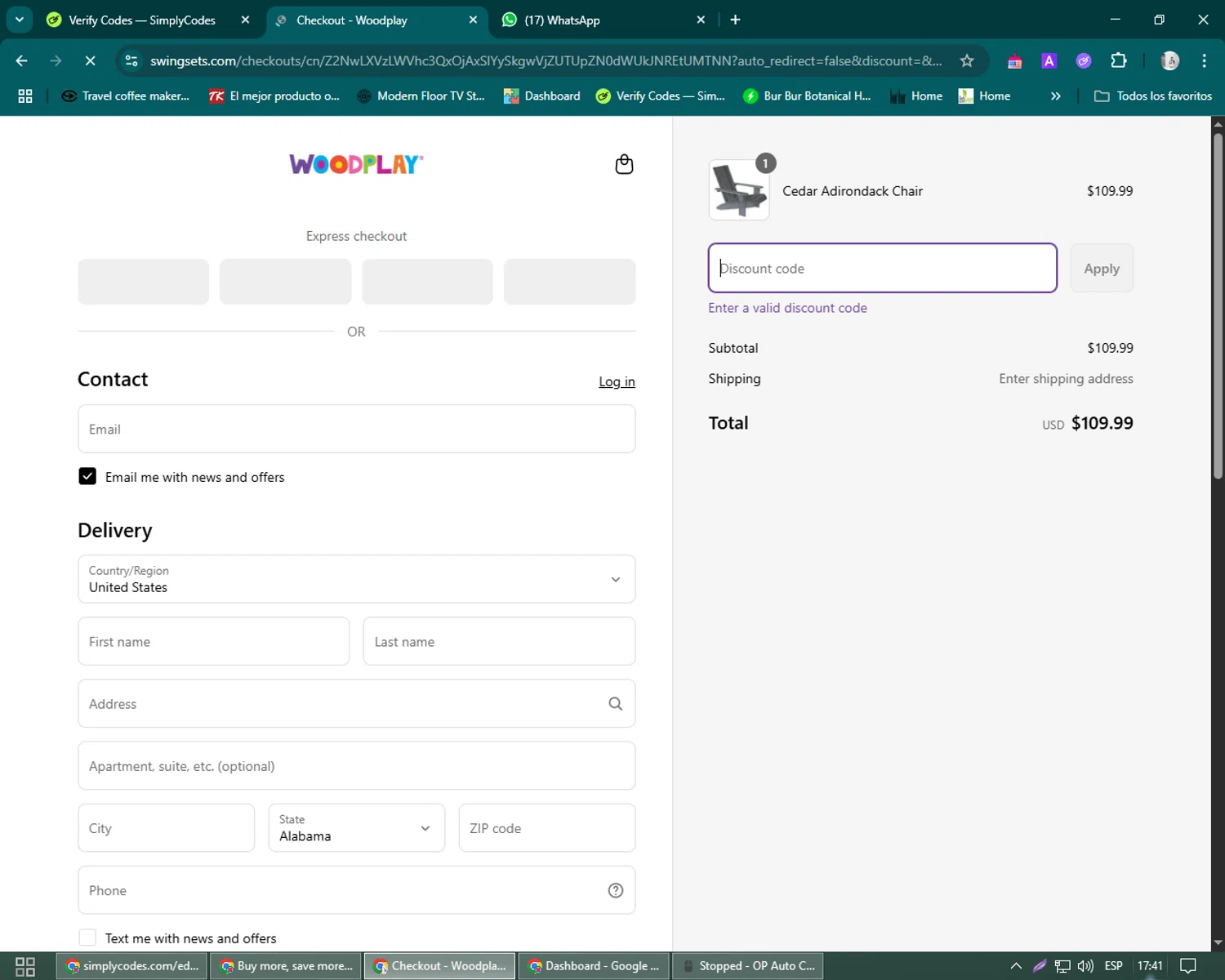The image size is (1225, 980).
Task: Click the Woodplay logo
Action: (356, 164)
